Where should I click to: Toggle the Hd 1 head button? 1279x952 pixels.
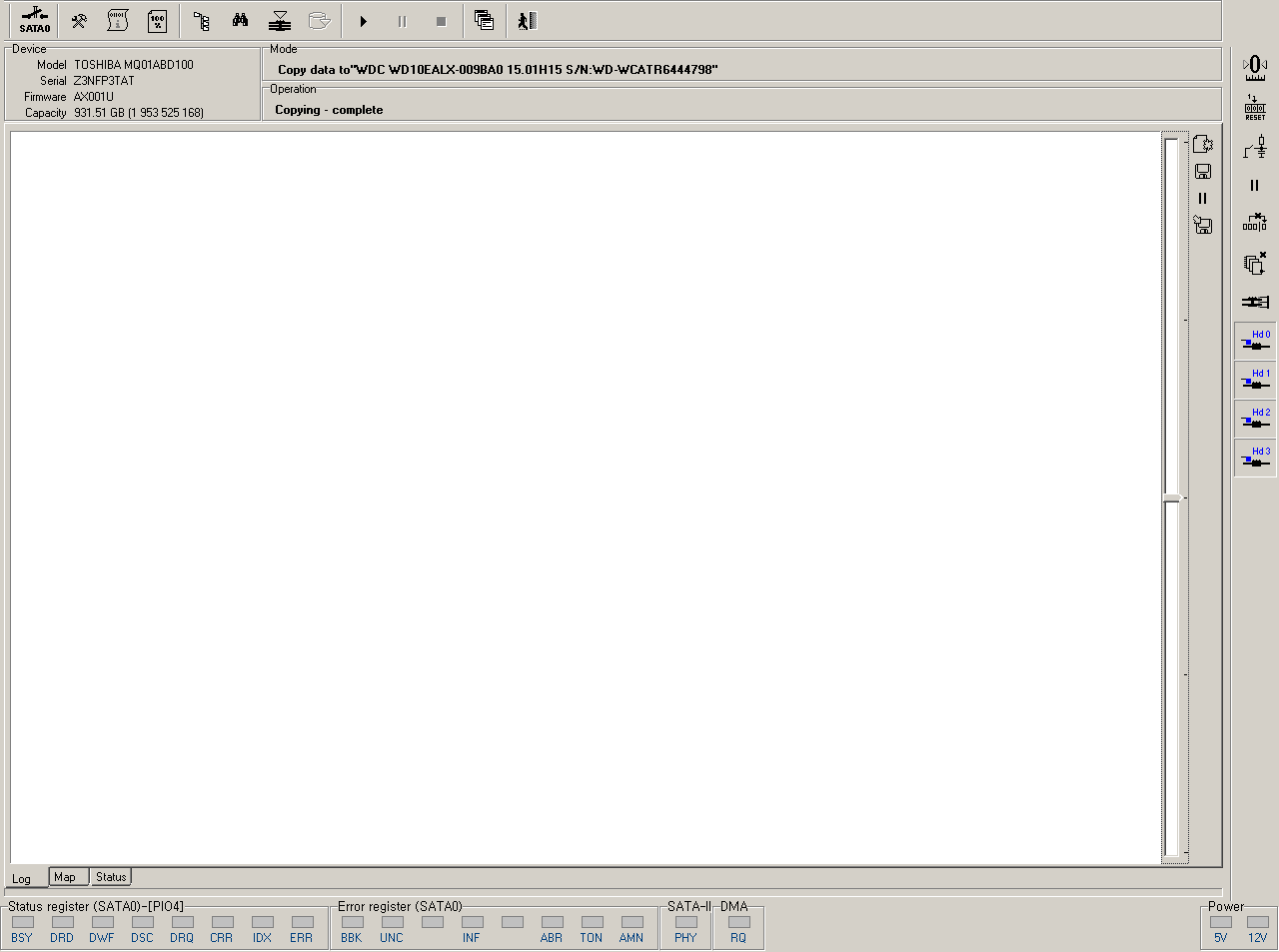(x=1255, y=380)
